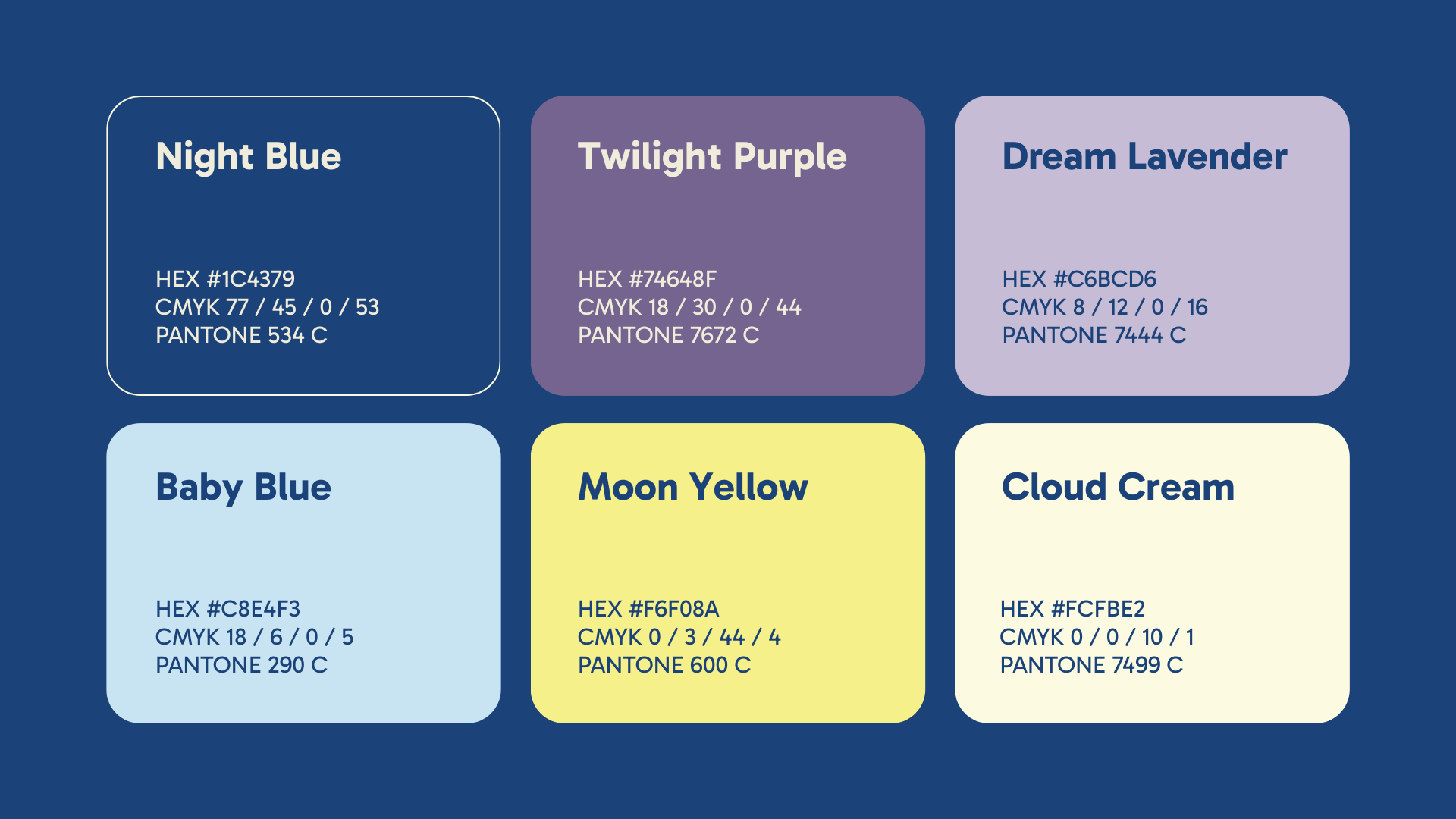Click the CMYK 18 / 6 / 0 / 5 text
The image size is (1456, 819).
pos(254,637)
